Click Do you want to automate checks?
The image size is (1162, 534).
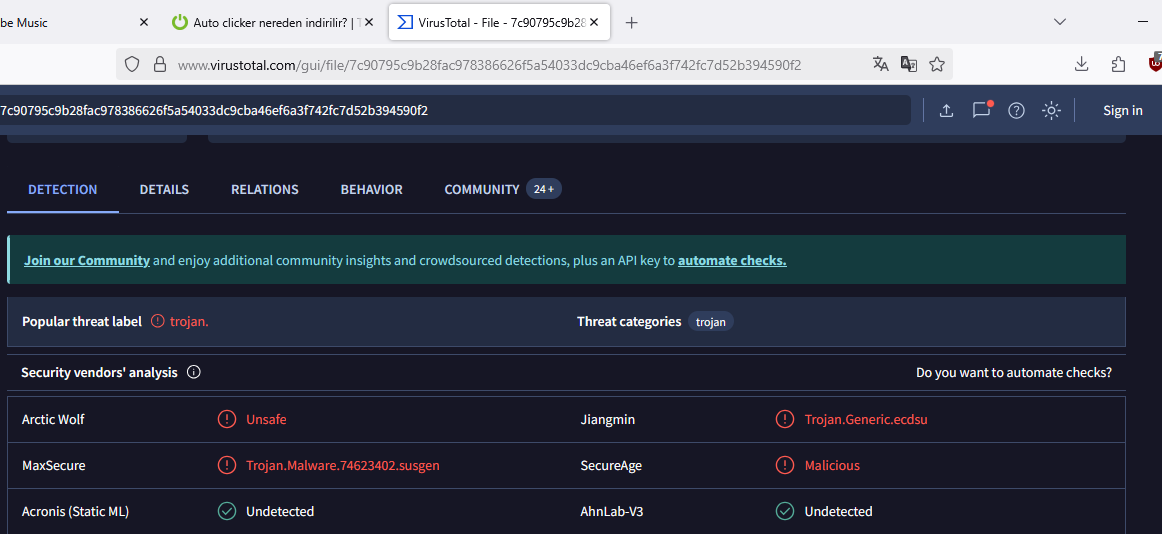1014,373
